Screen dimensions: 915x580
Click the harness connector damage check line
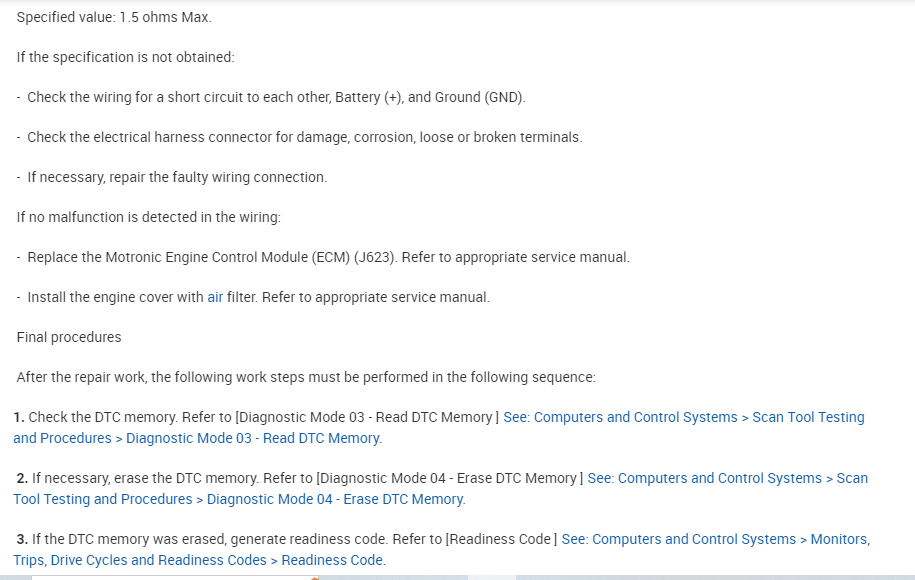304,137
